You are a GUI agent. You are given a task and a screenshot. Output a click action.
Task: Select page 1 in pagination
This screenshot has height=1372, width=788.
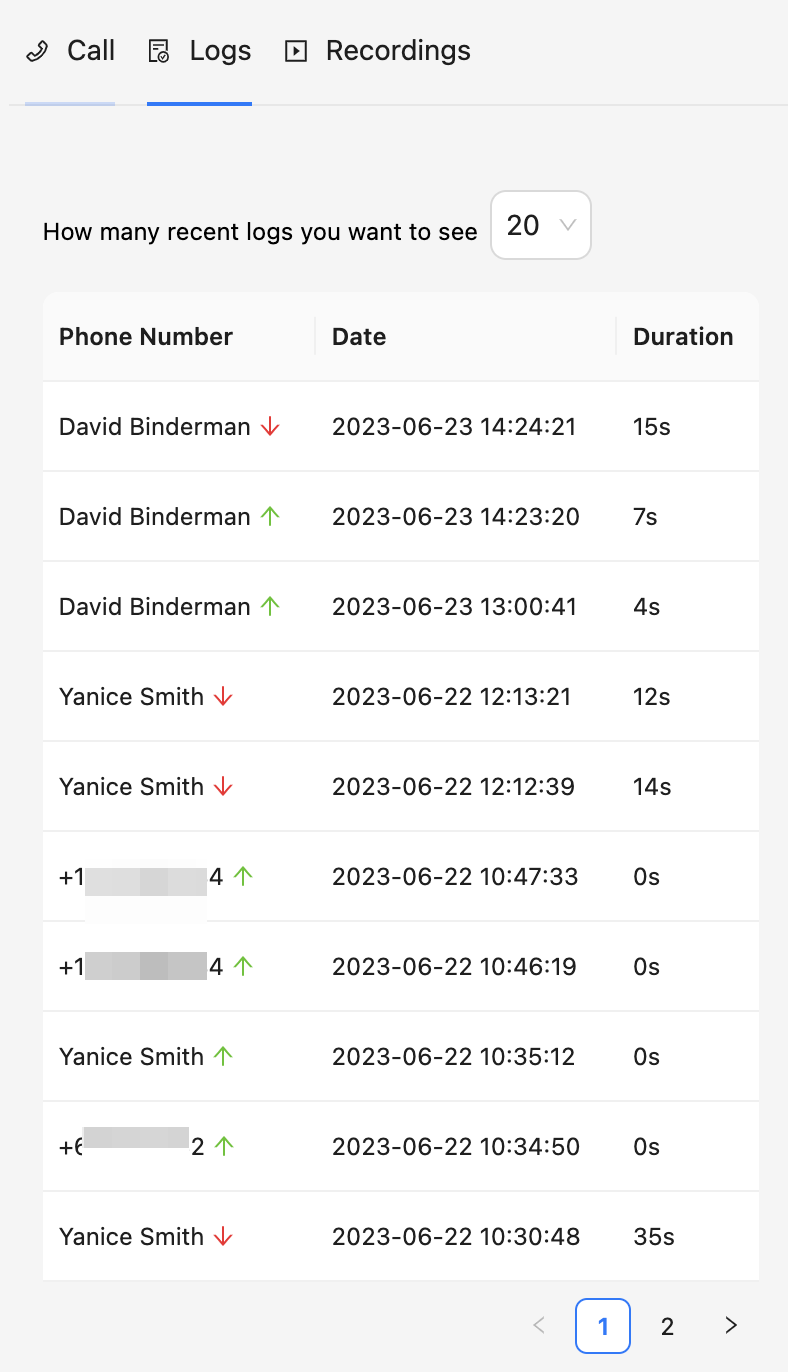point(603,1326)
